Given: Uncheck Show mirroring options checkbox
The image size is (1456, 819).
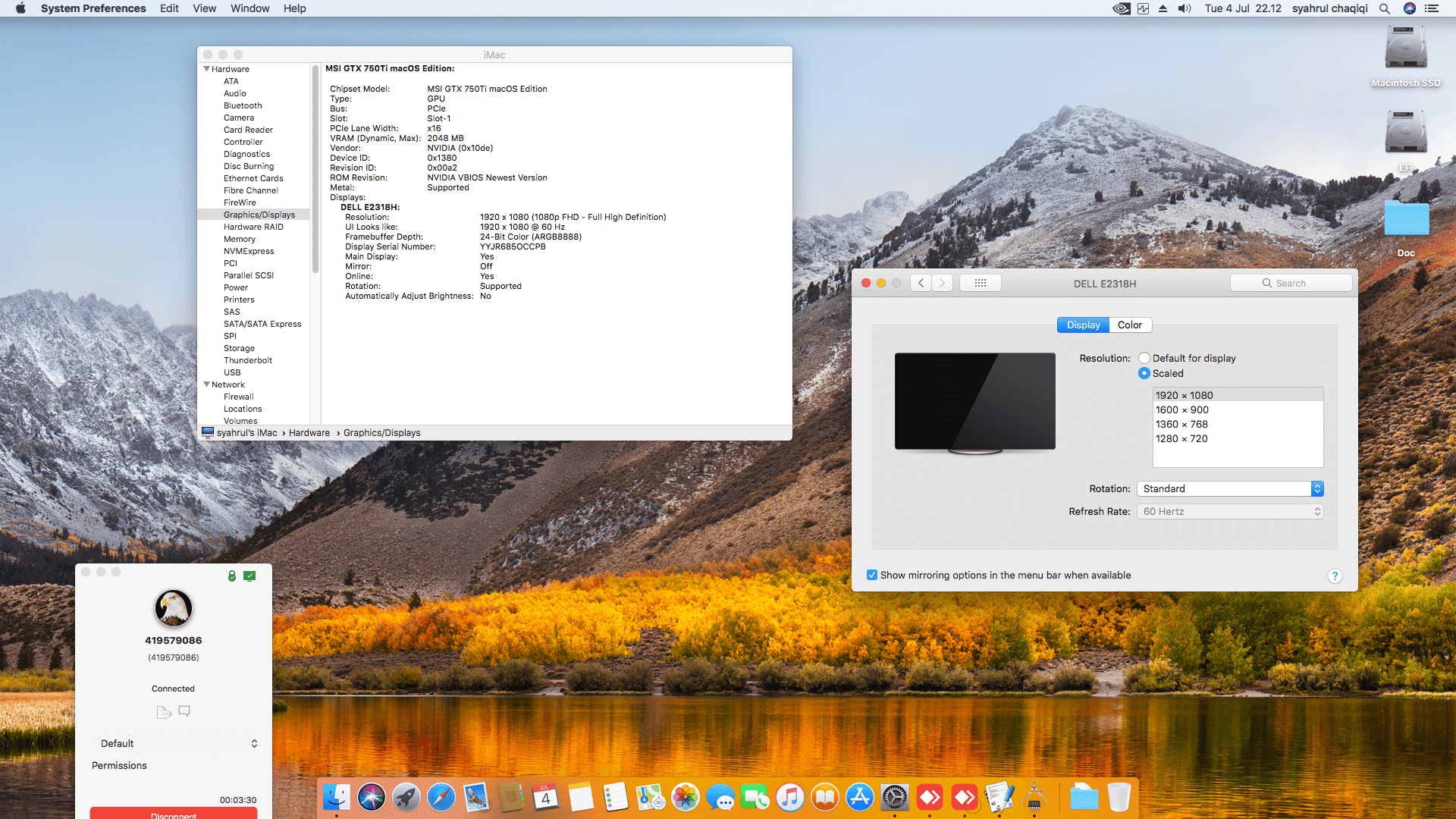Looking at the screenshot, I should pos(872,575).
